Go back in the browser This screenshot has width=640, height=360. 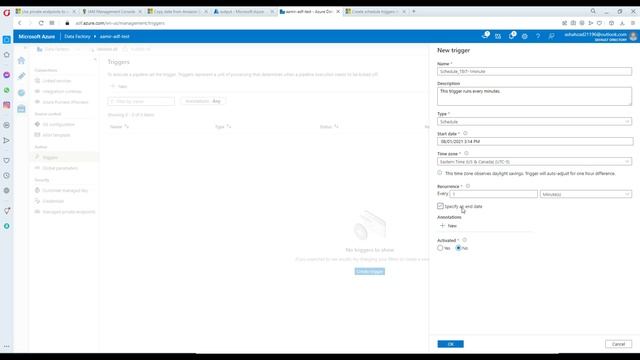[20, 23]
